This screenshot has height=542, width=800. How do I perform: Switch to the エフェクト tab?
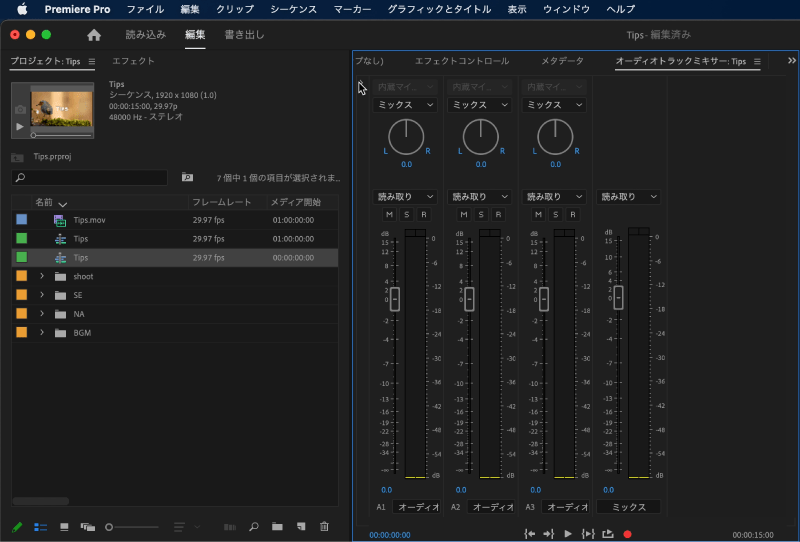(133, 61)
